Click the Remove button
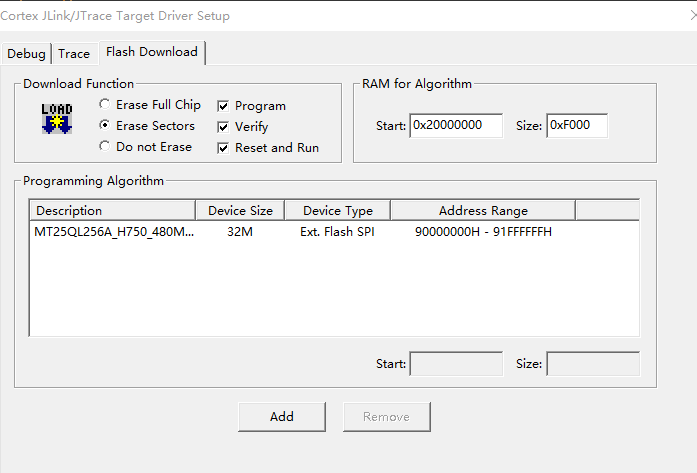The width and height of the screenshot is (697, 473). pyautogui.click(x=386, y=416)
